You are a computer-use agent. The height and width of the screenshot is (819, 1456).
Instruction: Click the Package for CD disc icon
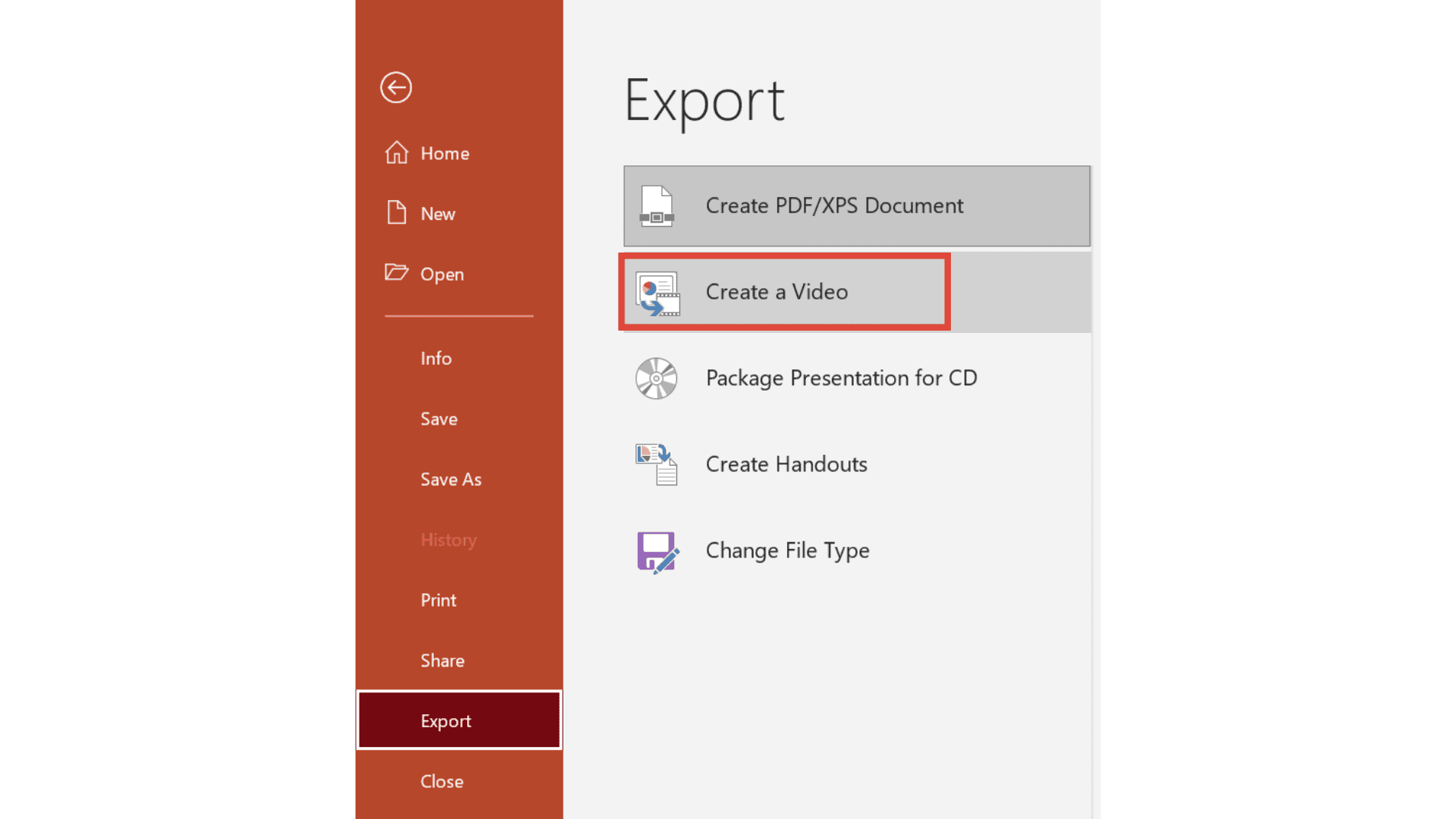[657, 378]
